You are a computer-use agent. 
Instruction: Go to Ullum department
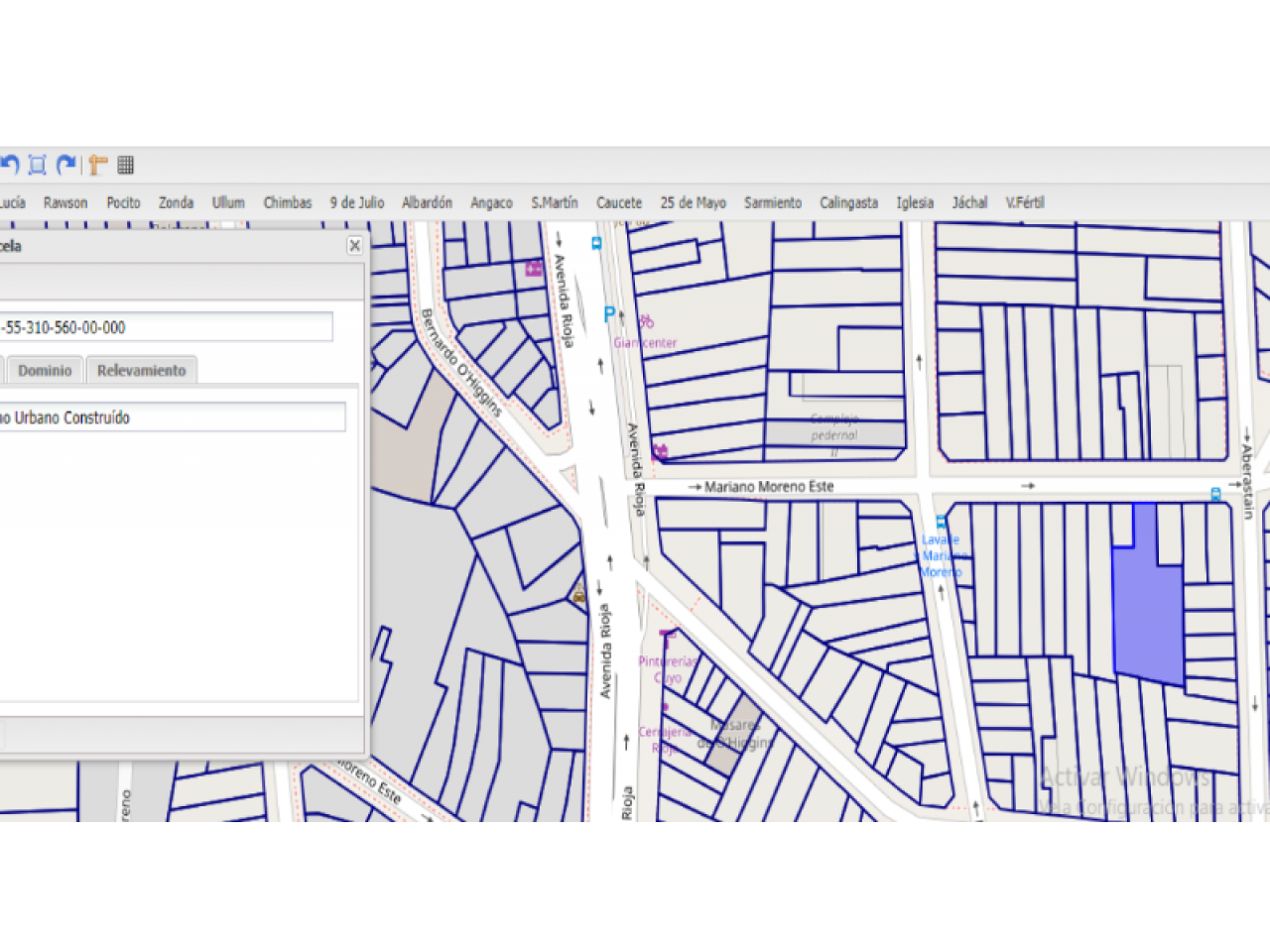pyautogui.click(x=228, y=202)
